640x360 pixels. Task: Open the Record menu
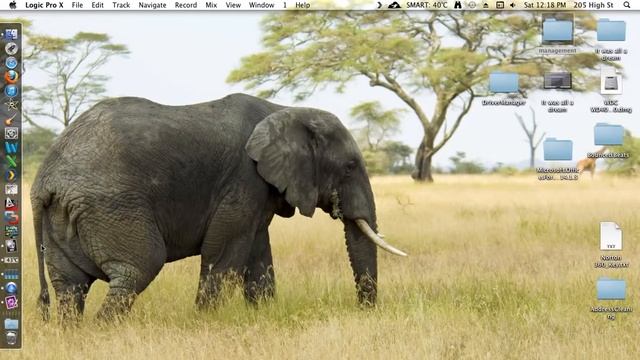186,5
